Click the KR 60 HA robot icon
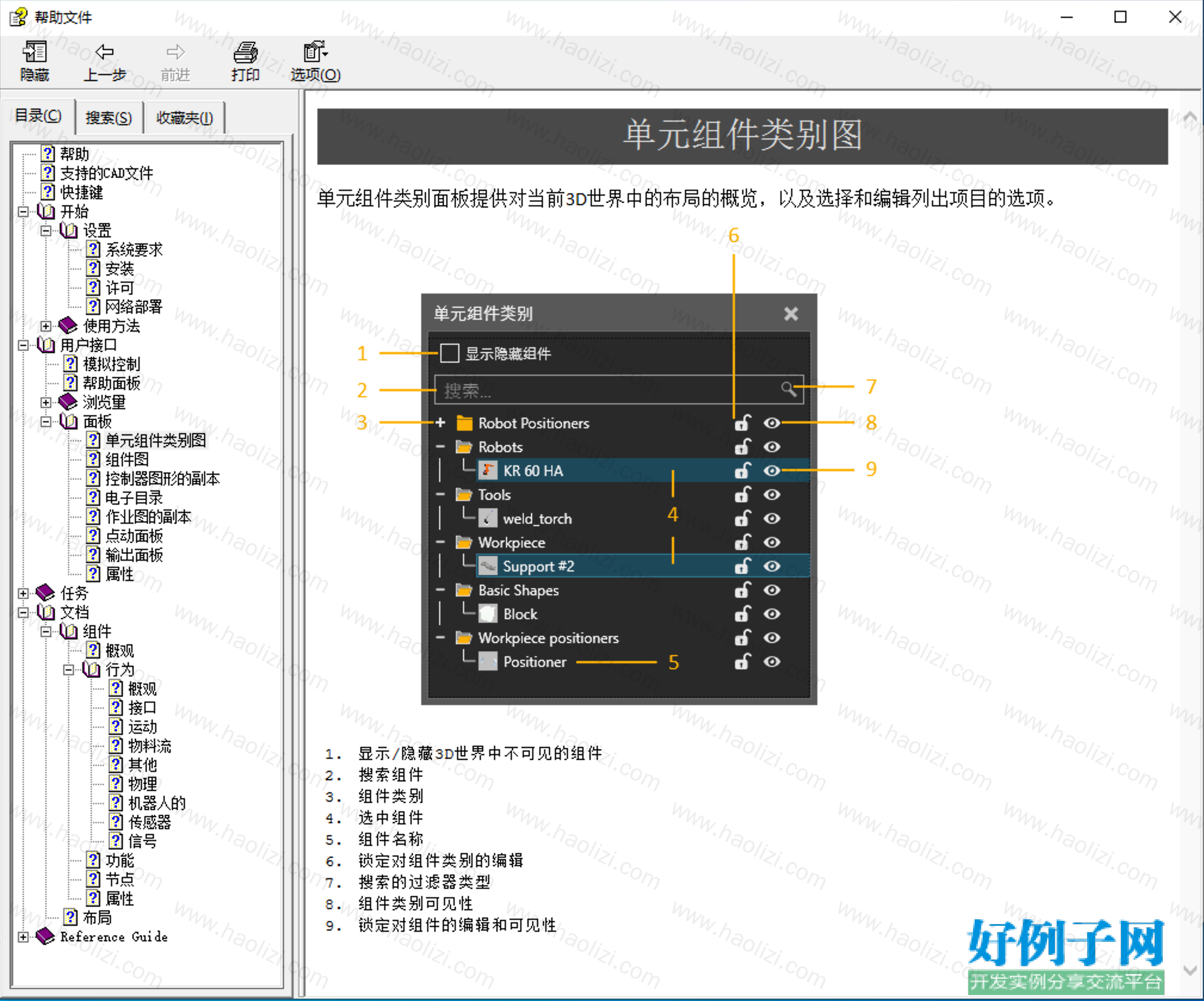 click(488, 471)
